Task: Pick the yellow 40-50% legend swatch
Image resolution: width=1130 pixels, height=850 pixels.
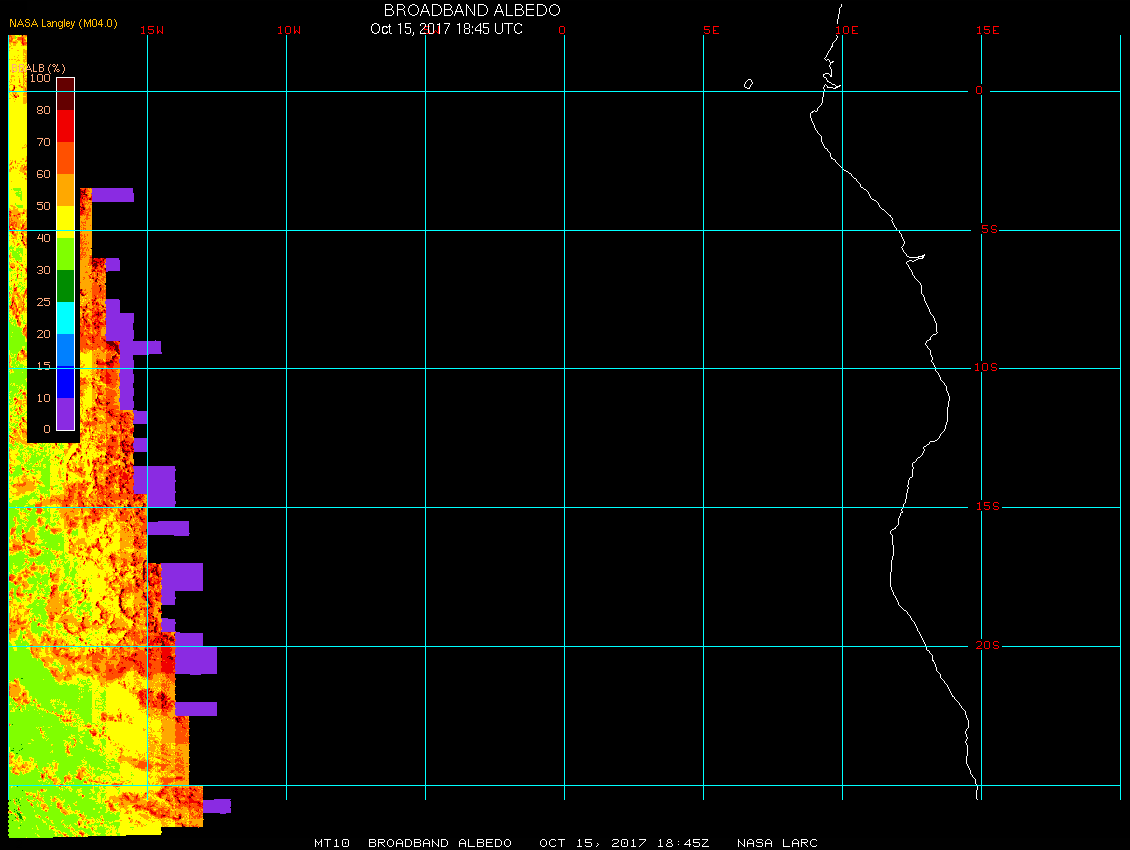Action: [x=65, y=222]
